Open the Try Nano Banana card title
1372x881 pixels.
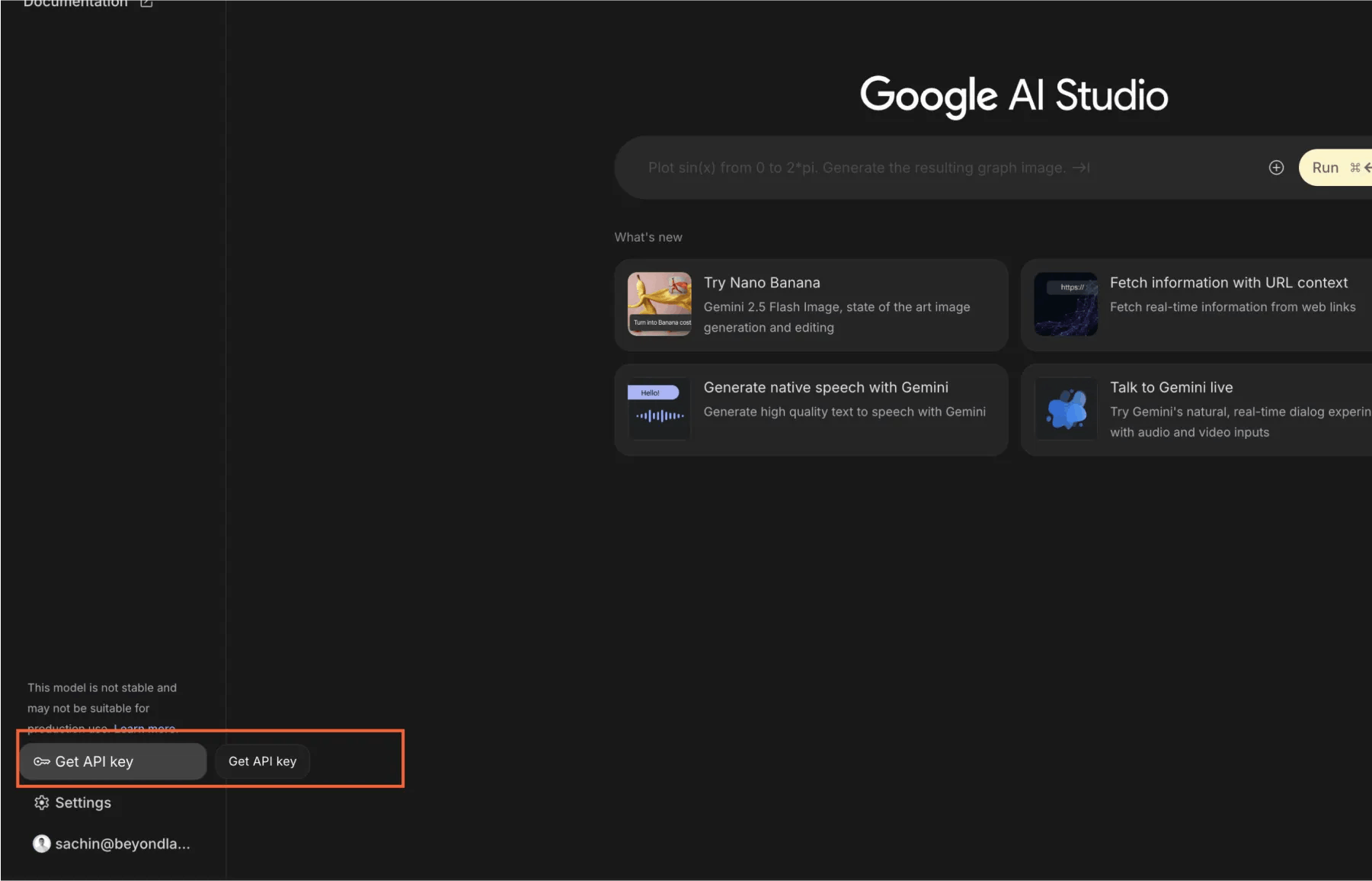762,283
